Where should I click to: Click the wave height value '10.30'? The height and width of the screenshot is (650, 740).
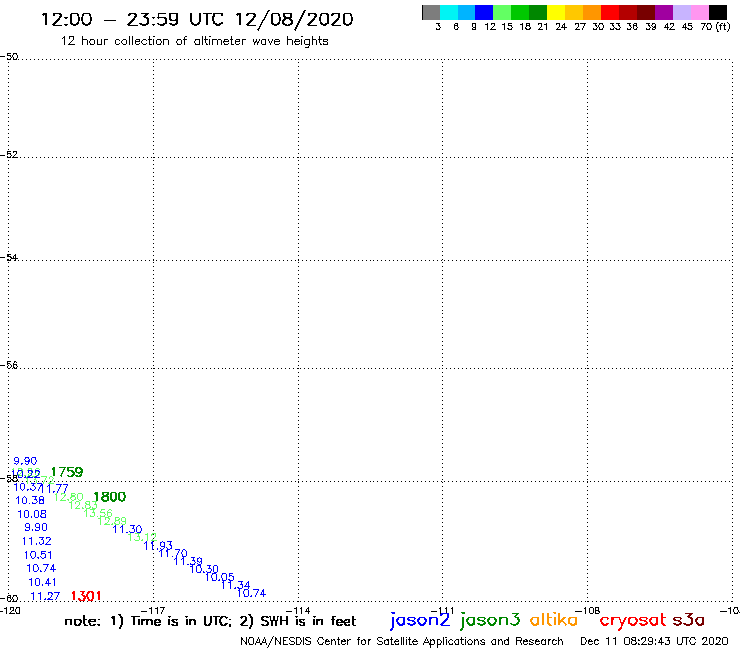pyautogui.click(x=204, y=569)
